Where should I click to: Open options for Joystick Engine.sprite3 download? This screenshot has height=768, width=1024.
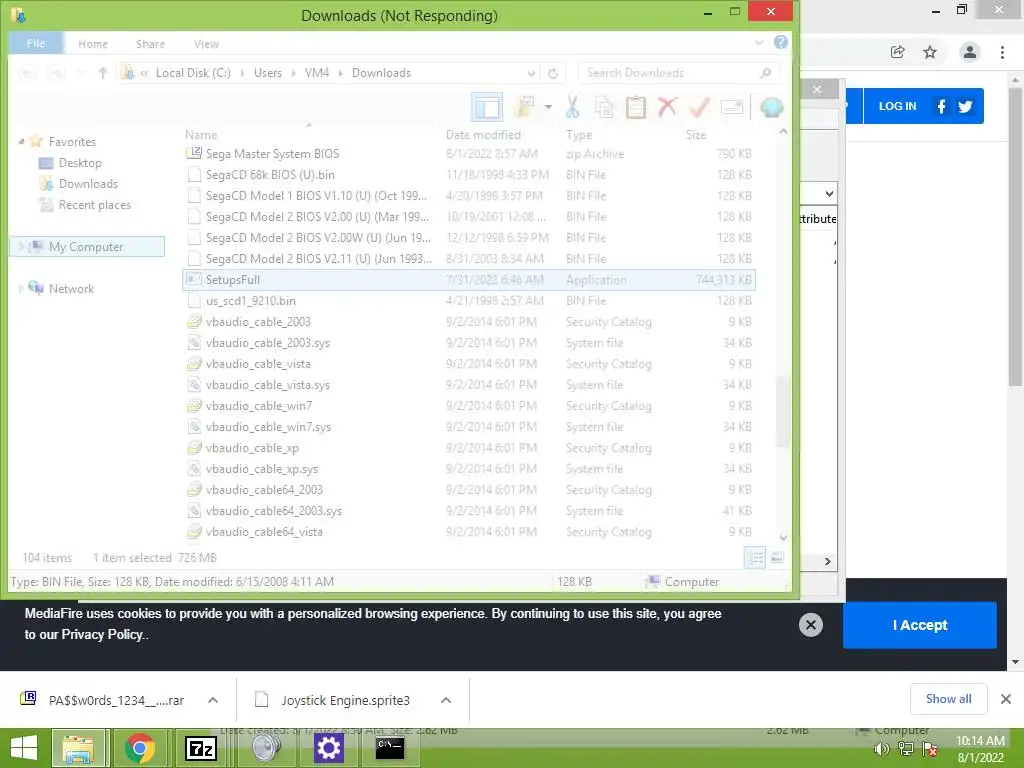click(x=446, y=700)
